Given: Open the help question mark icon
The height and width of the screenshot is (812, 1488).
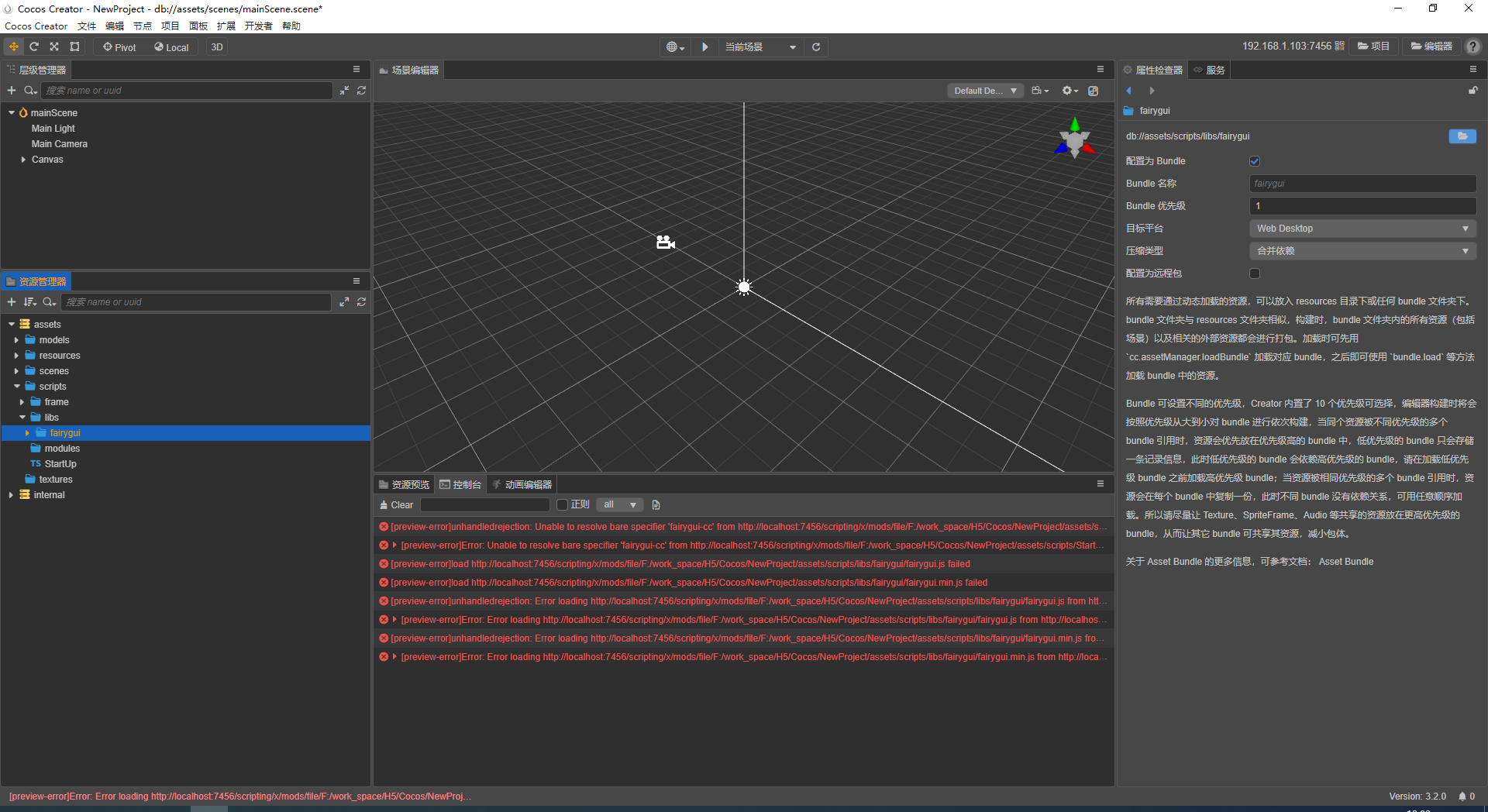Looking at the screenshot, I should click(1472, 46).
